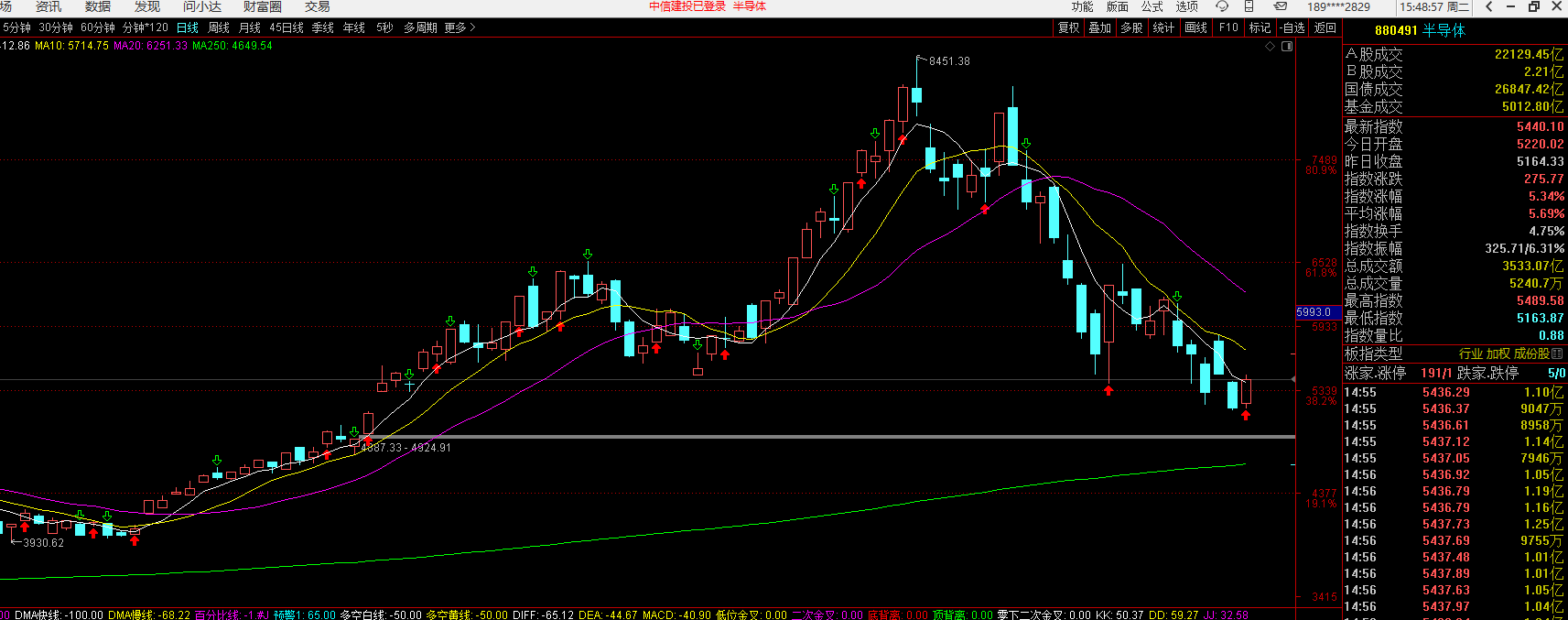This screenshot has height=620, width=1568.
Task: Open the 发现 menu
Action: [x=147, y=6]
